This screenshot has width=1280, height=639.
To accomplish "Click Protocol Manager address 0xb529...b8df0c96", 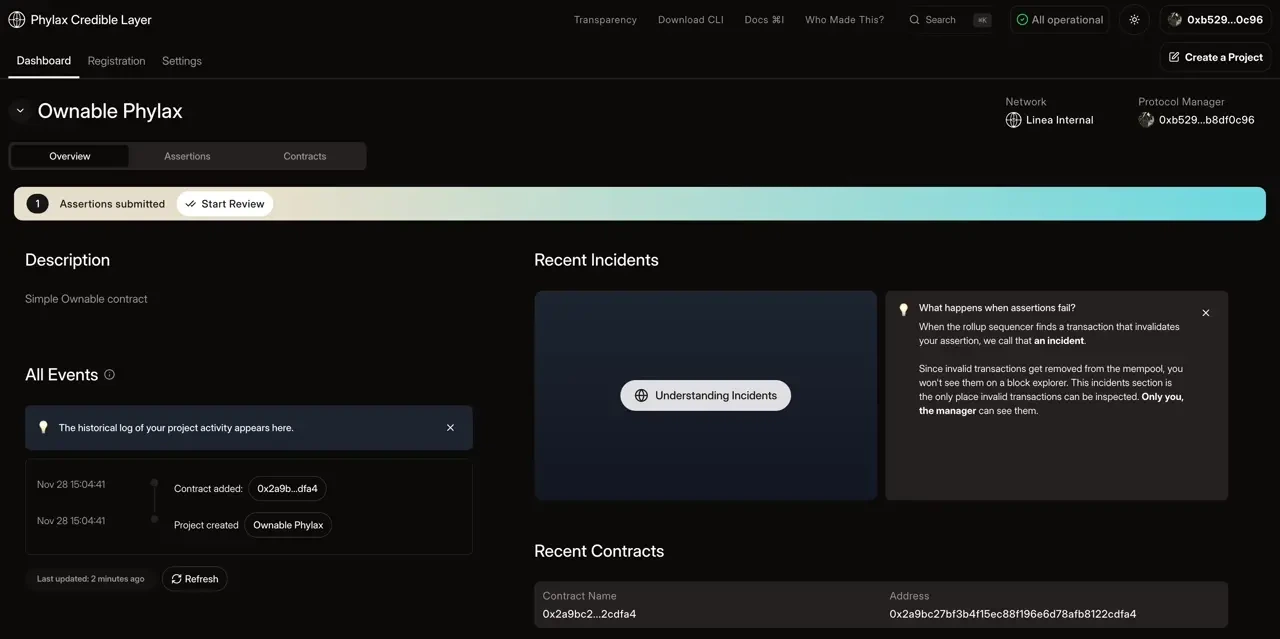I will [x=1206, y=120].
